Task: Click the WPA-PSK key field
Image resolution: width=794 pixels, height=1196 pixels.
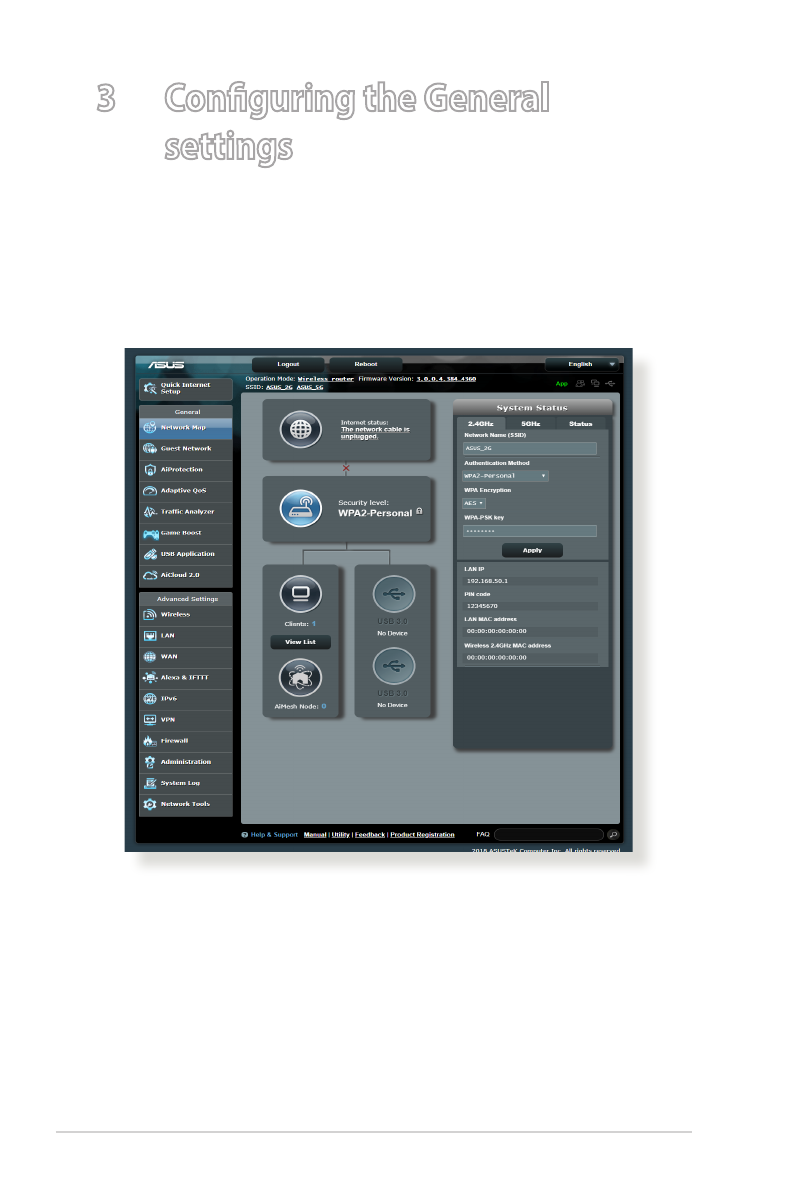Action: point(529,531)
